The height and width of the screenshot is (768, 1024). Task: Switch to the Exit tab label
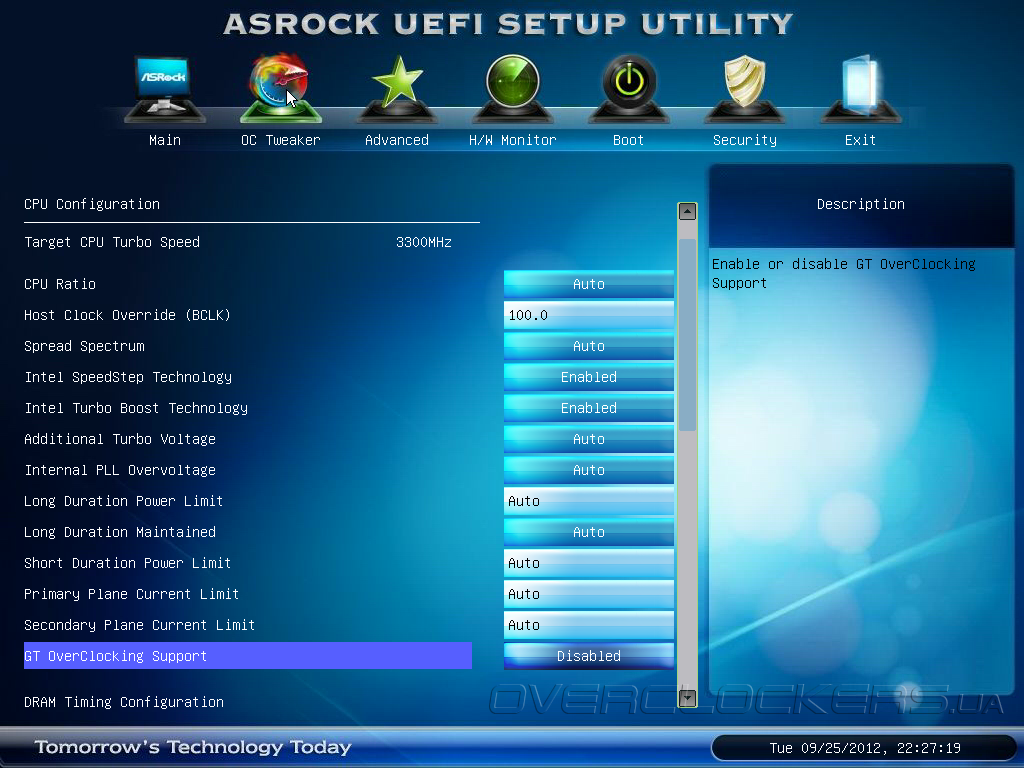860,140
